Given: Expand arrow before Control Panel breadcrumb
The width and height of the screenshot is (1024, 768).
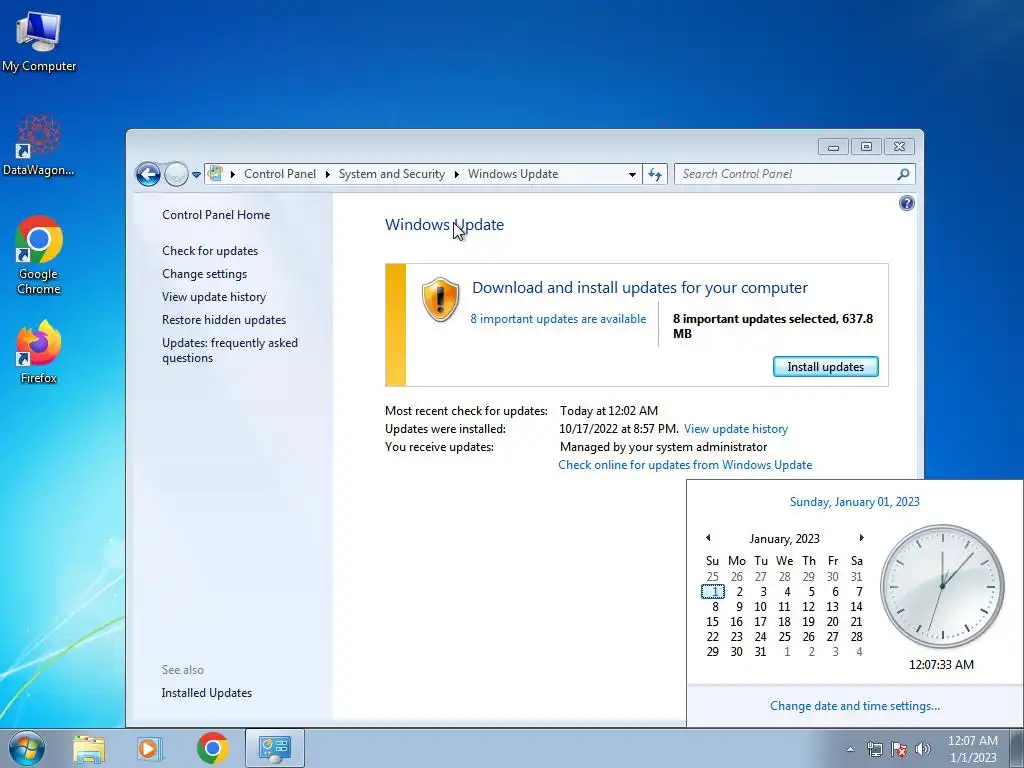Looking at the screenshot, I should pos(232,174).
